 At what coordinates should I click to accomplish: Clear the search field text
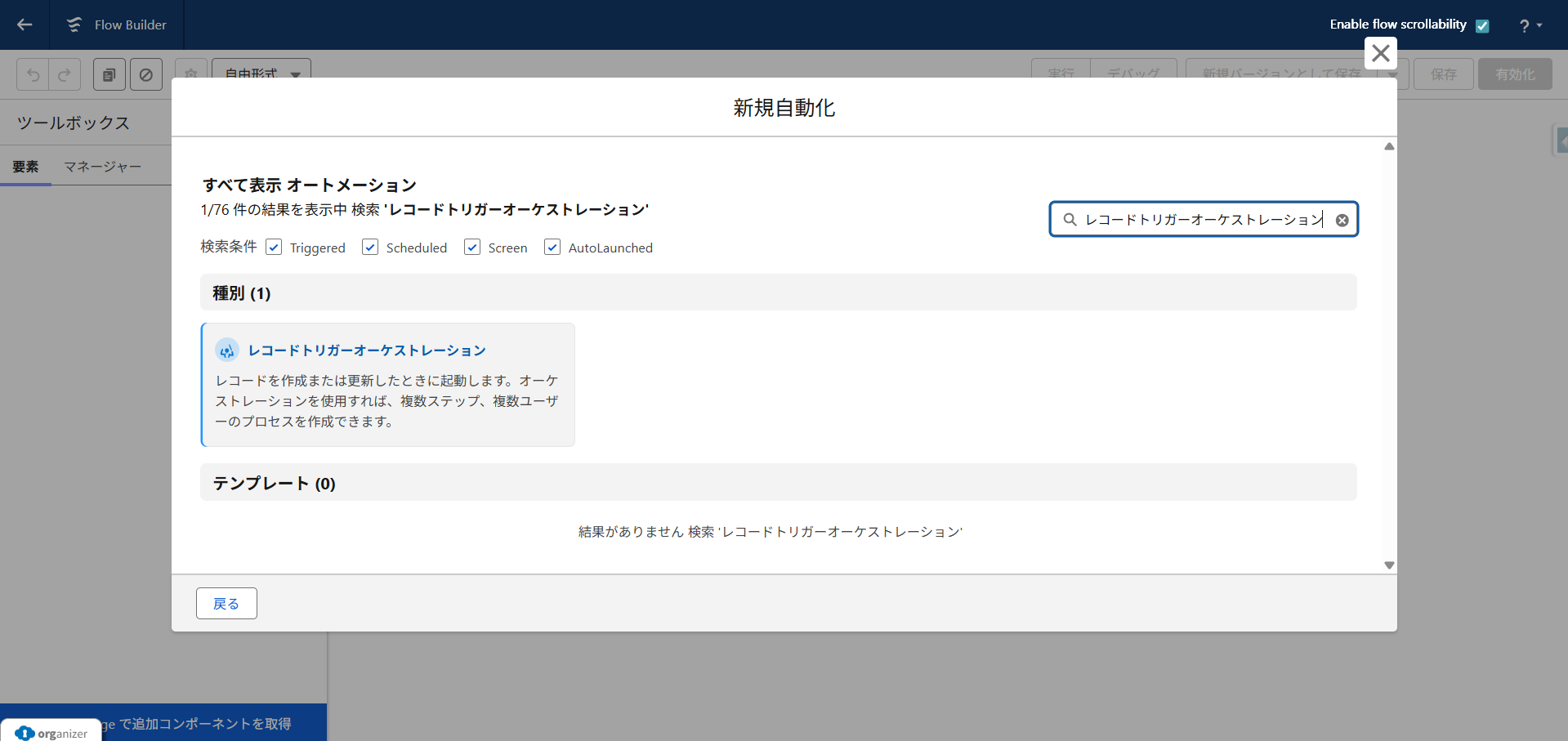pyautogui.click(x=1342, y=220)
